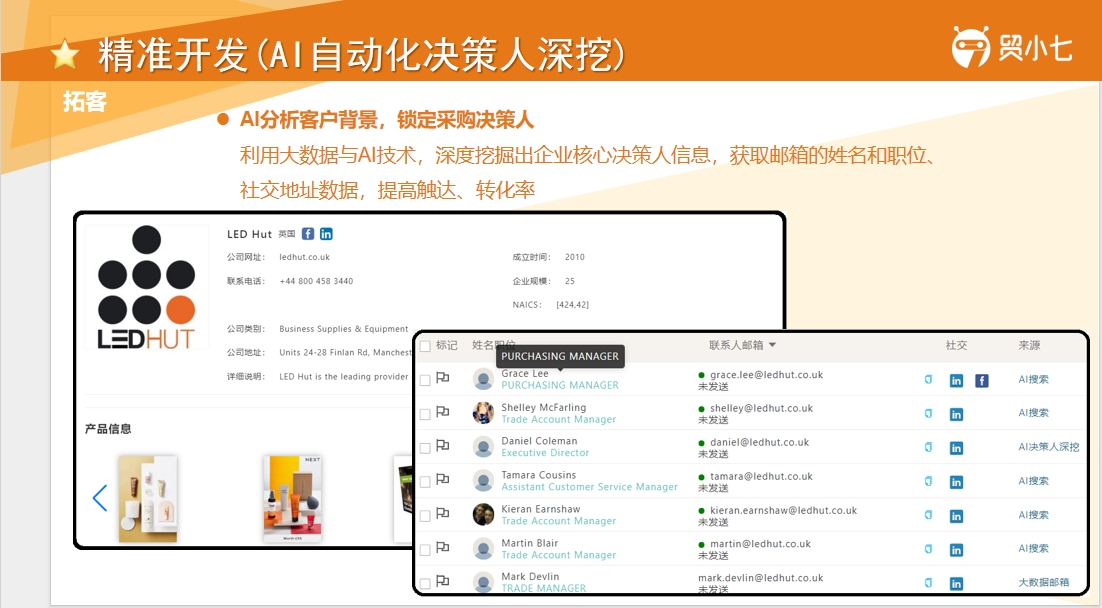Check the Kieran Earnshaw row checkbox
This screenshot has width=1102, height=608.
coord(424,516)
